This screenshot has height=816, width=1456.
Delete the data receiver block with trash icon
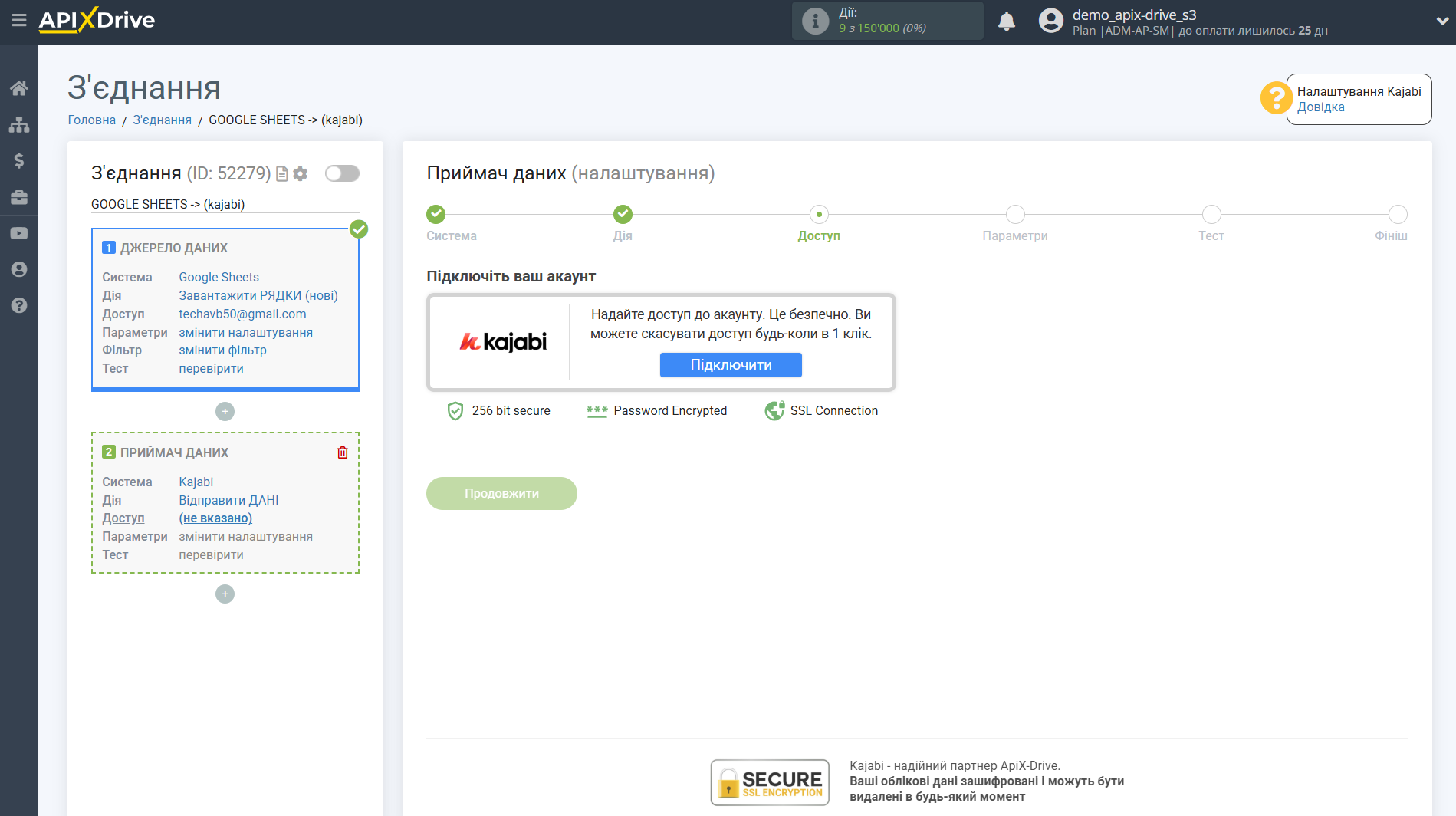pyautogui.click(x=342, y=452)
